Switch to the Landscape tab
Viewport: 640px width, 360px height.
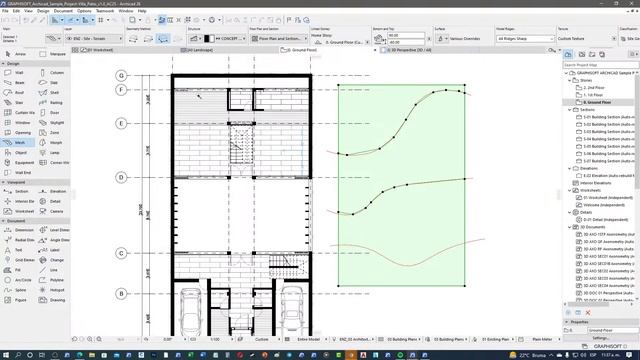(x=200, y=50)
